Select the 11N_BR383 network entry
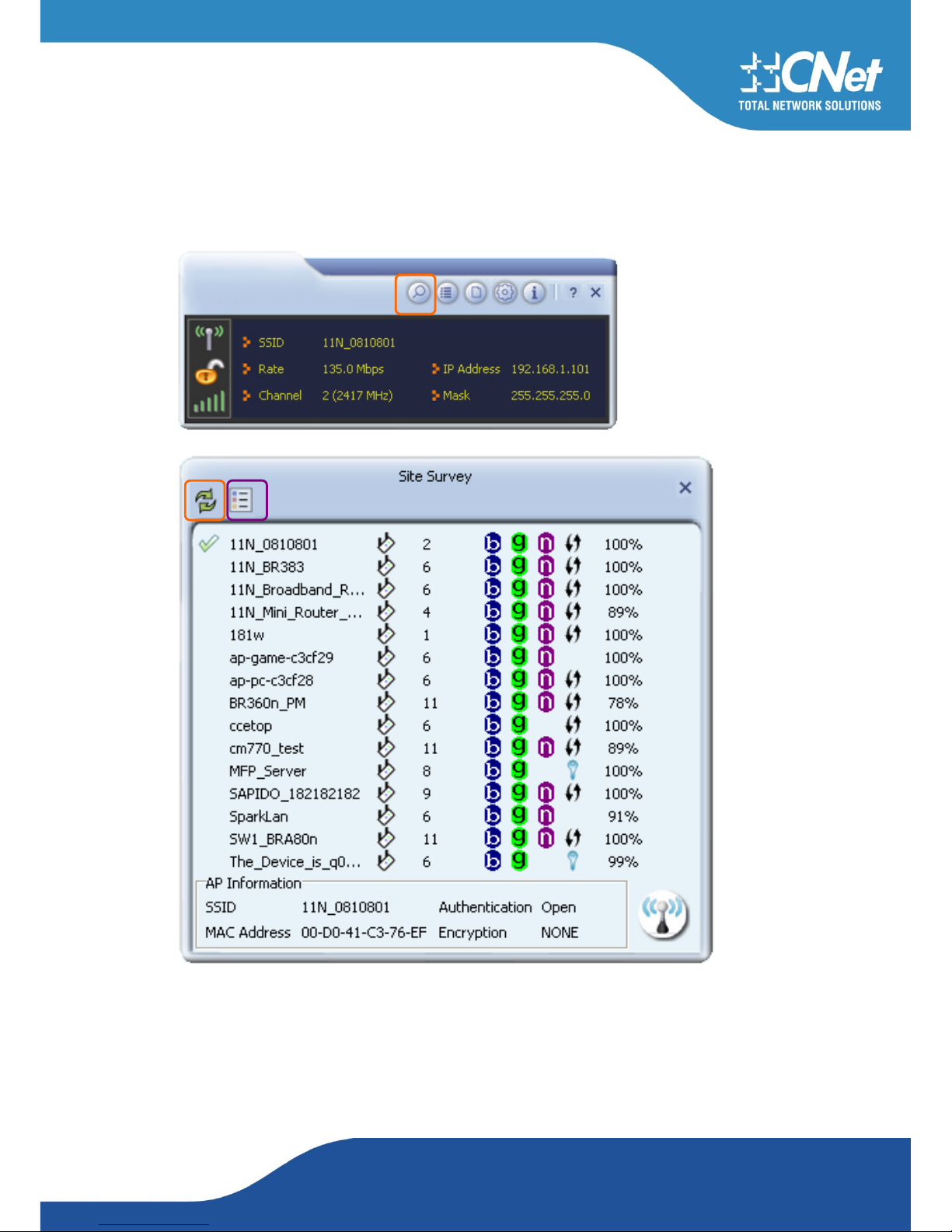The width and height of the screenshot is (952, 1232). pos(267,567)
